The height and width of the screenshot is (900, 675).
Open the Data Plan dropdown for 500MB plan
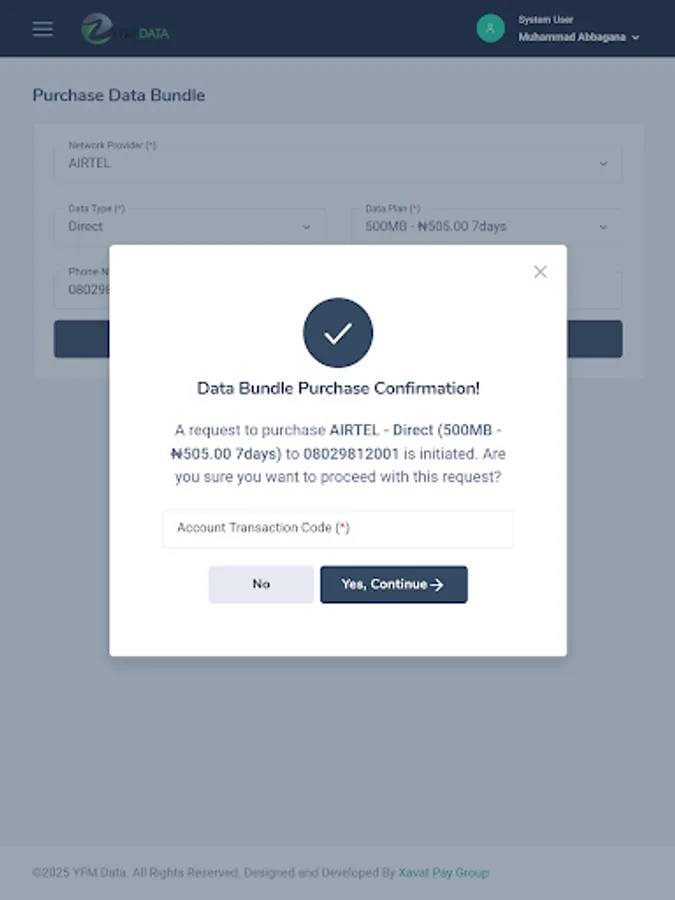(x=485, y=227)
